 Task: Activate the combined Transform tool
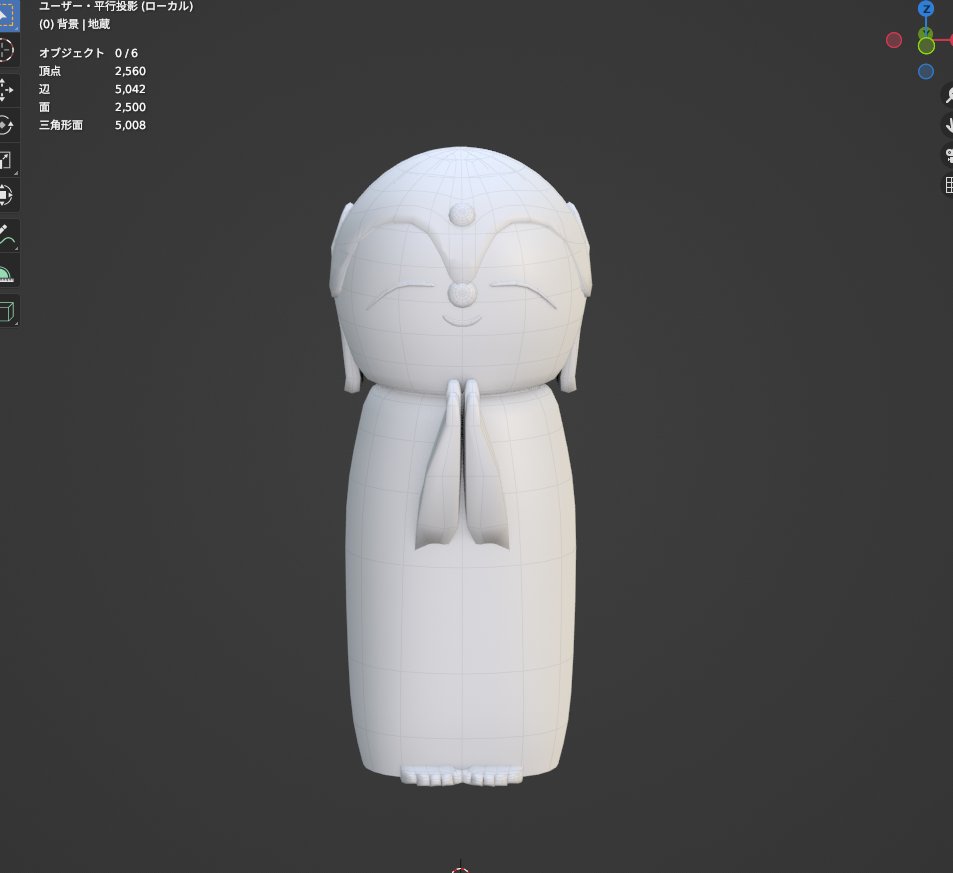coord(7,195)
